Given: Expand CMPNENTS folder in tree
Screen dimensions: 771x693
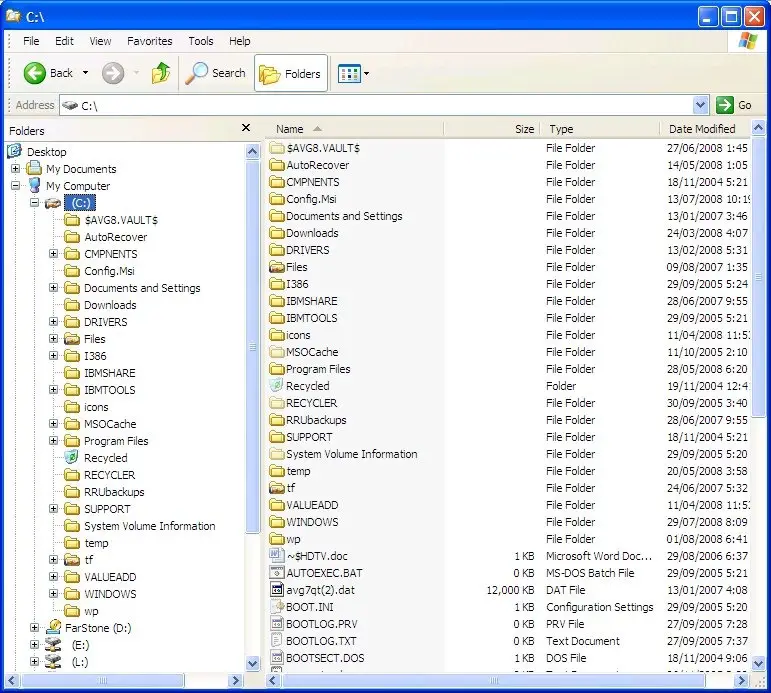Looking at the screenshot, I should [54, 254].
